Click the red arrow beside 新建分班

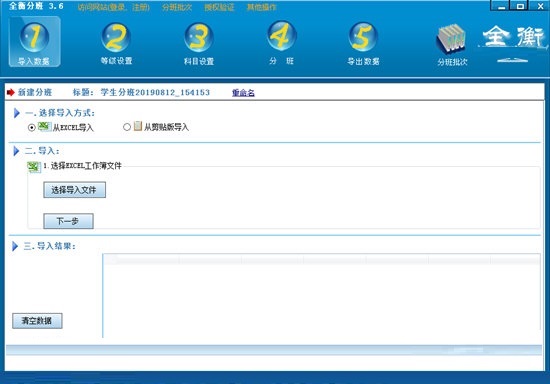coord(11,92)
